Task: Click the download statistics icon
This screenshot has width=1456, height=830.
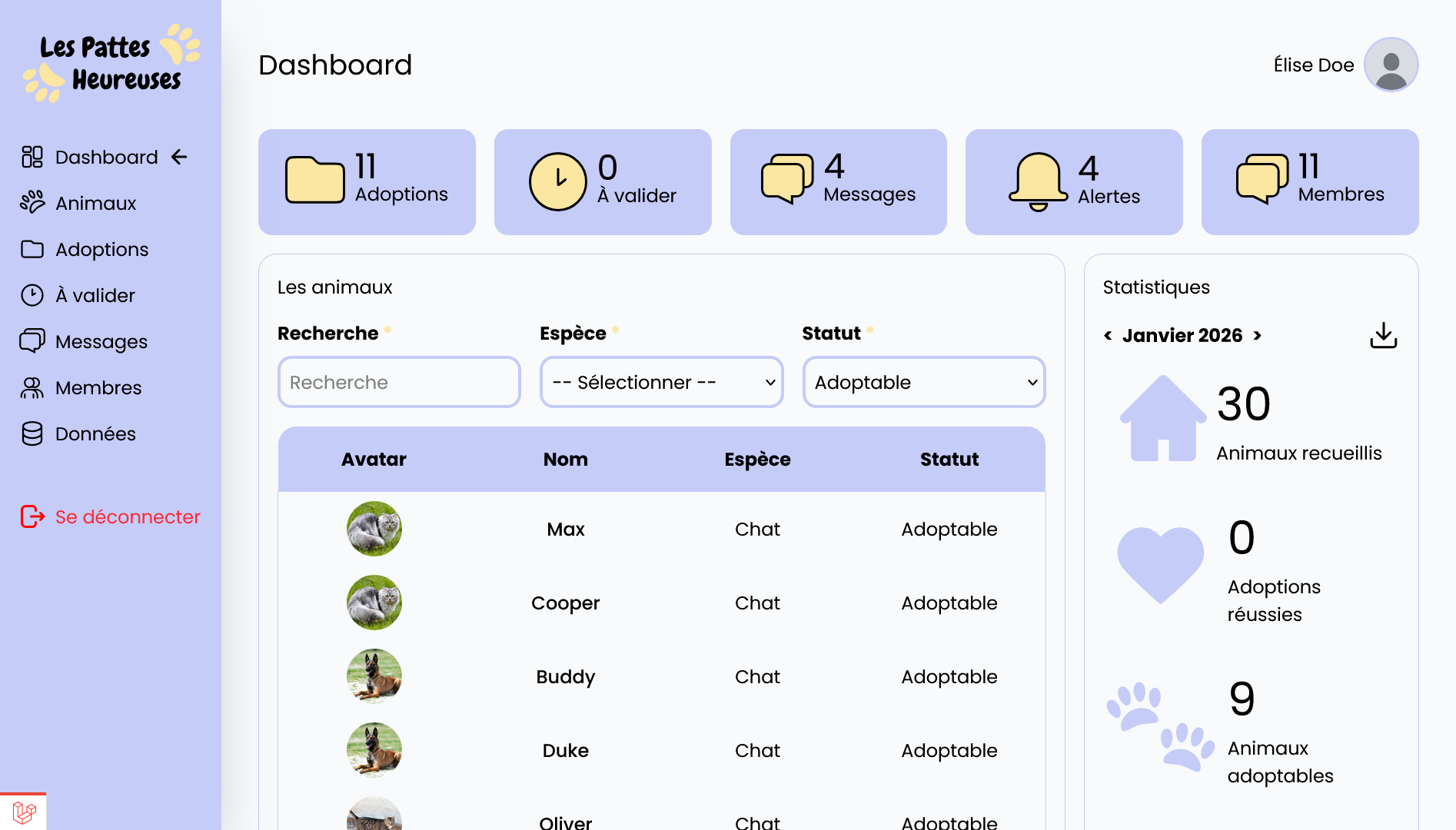Action: [1383, 335]
